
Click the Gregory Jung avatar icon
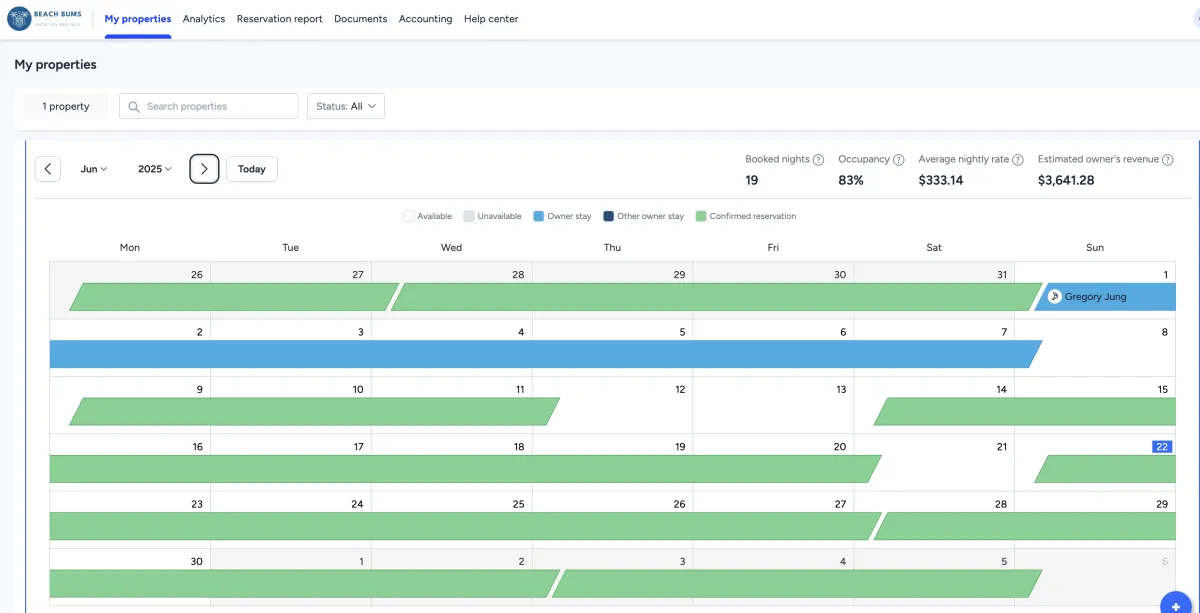(x=1054, y=296)
